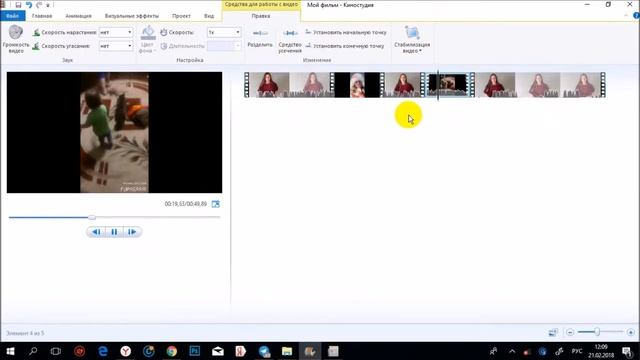Viewport: 640px width, 360px height.
Task: Open the Windows Start menu
Action: (x=10, y=351)
